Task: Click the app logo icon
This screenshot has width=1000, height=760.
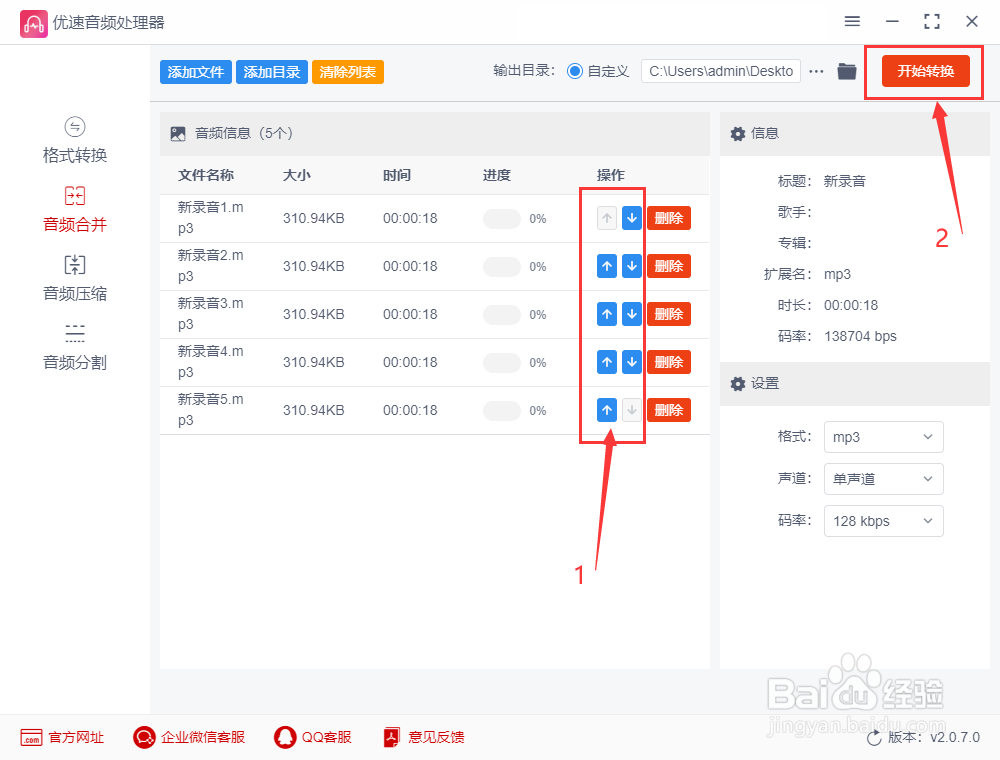Action: tap(33, 24)
